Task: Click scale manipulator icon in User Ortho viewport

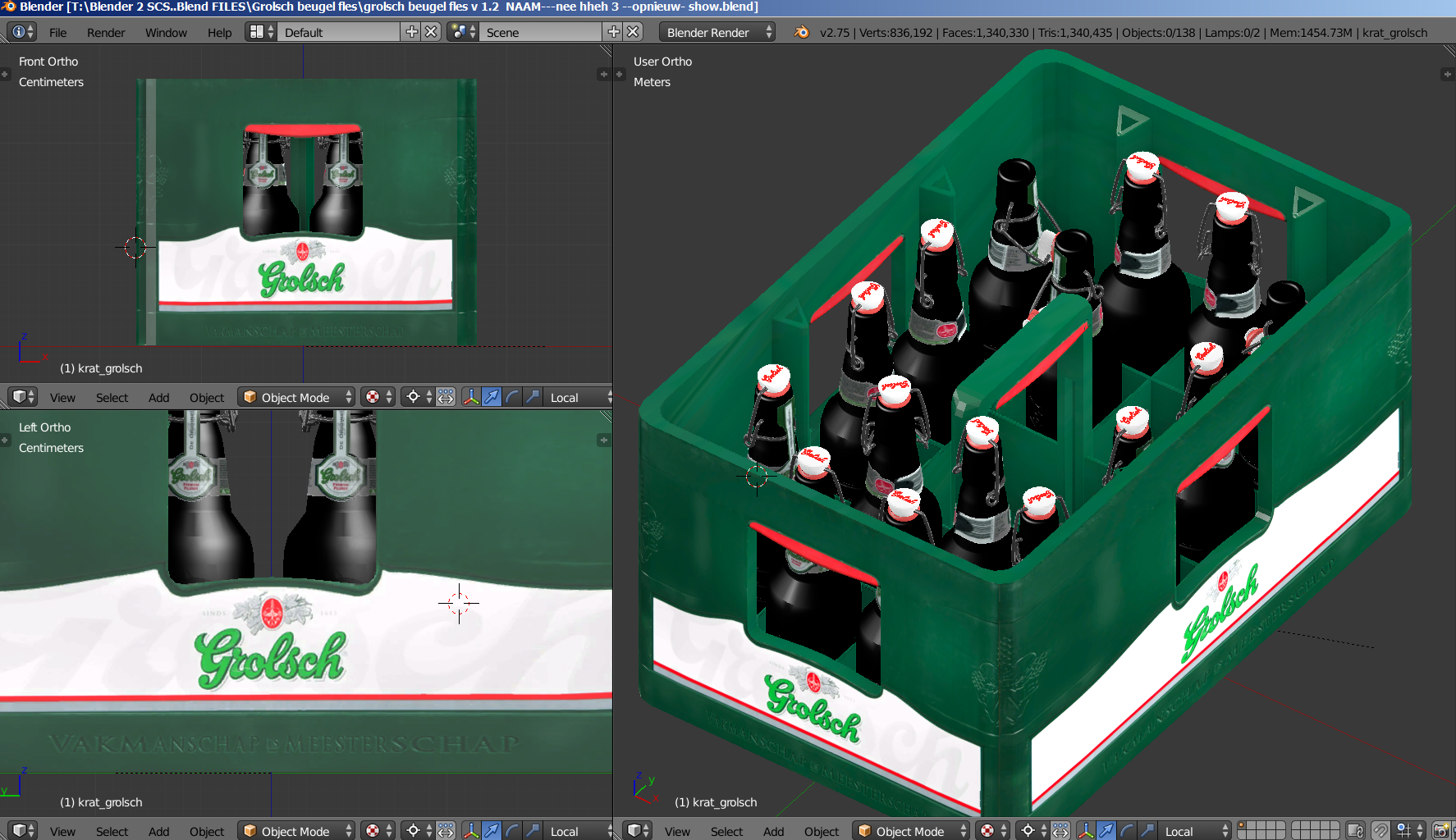Action: [x=1147, y=831]
